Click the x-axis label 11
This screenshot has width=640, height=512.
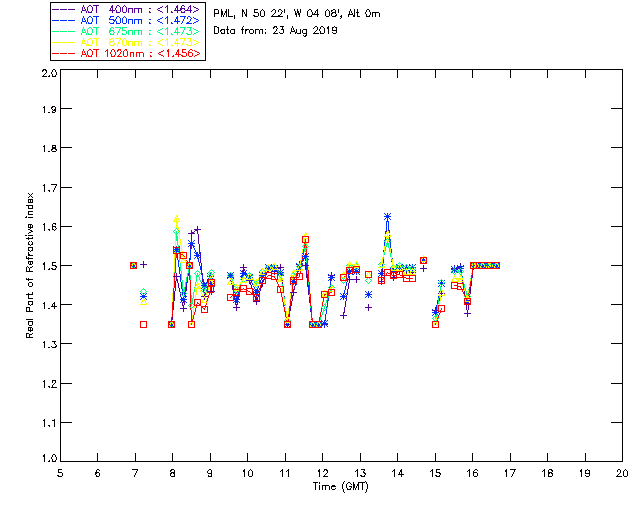[285, 473]
